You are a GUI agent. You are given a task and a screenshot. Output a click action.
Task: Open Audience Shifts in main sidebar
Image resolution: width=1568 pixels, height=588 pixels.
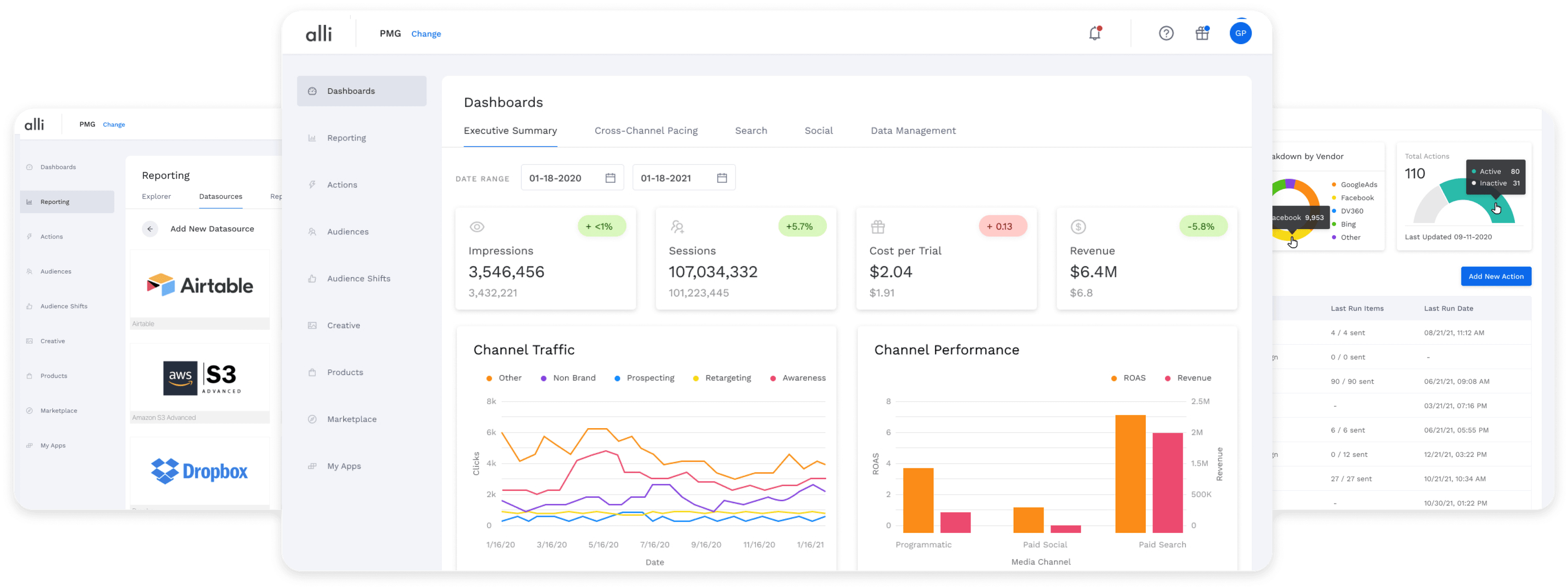pyautogui.click(x=359, y=278)
